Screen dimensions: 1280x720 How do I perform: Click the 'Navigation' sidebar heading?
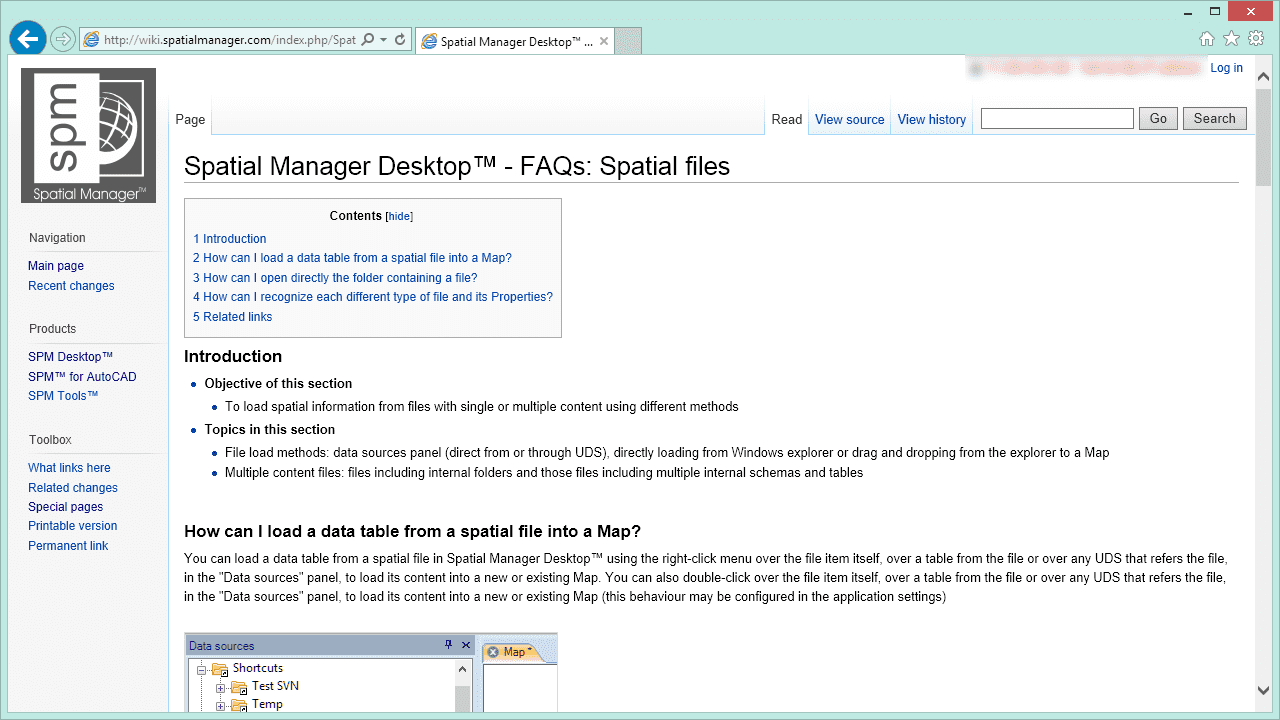tap(57, 238)
